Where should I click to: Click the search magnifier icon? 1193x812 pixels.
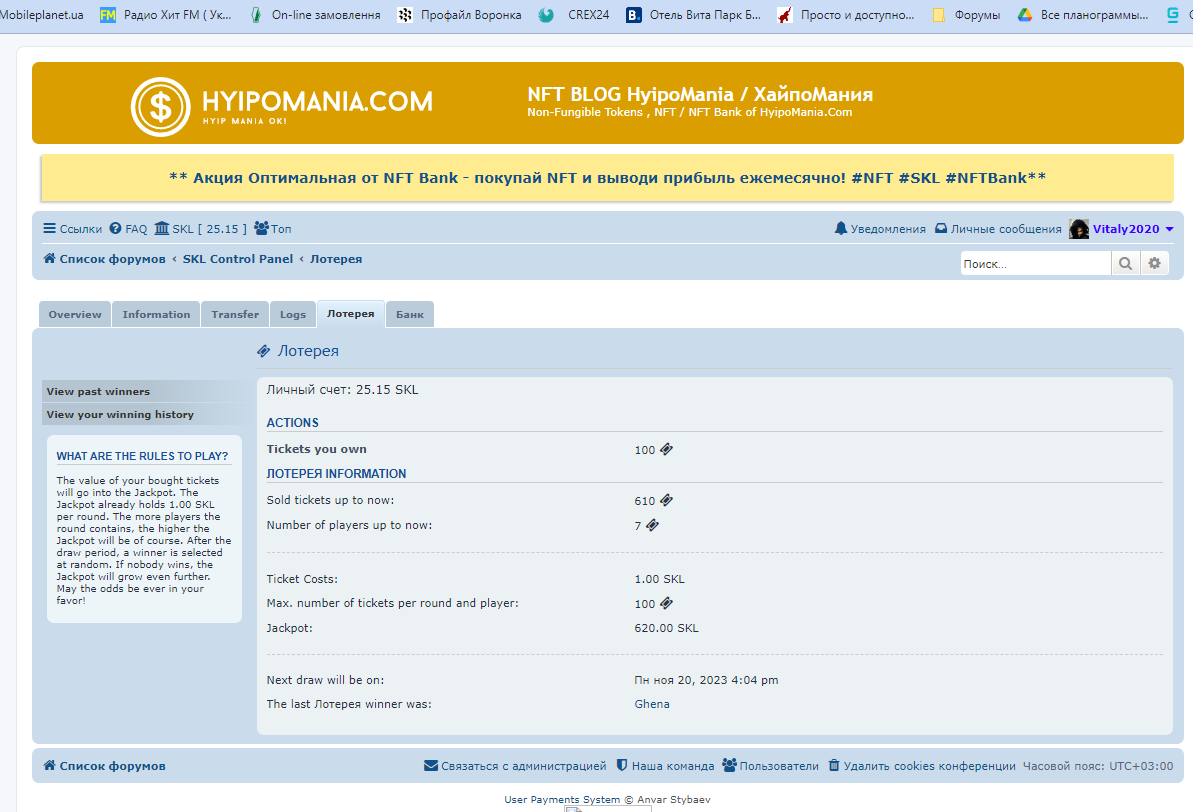click(x=1125, y=263)
